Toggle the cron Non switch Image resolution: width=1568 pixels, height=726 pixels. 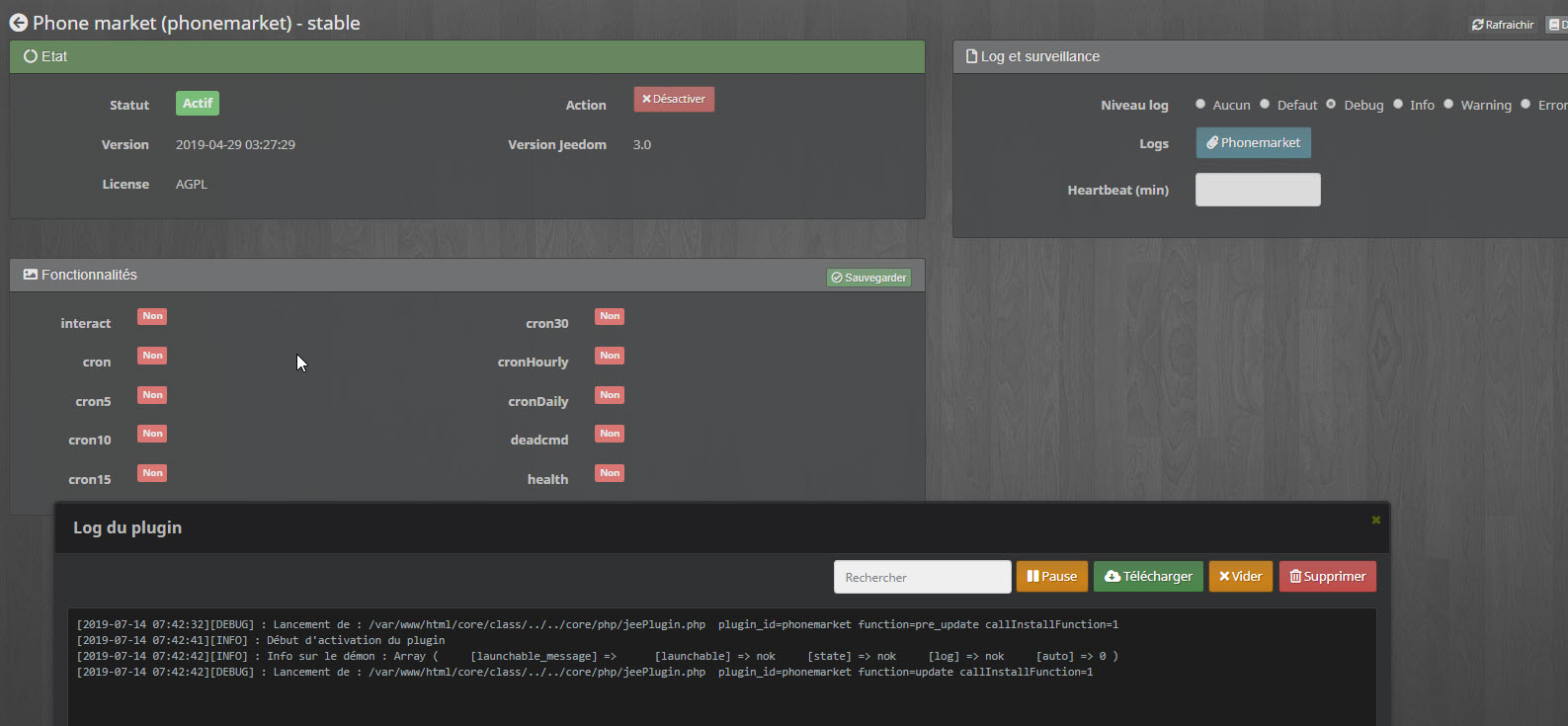tap(152, 356)
